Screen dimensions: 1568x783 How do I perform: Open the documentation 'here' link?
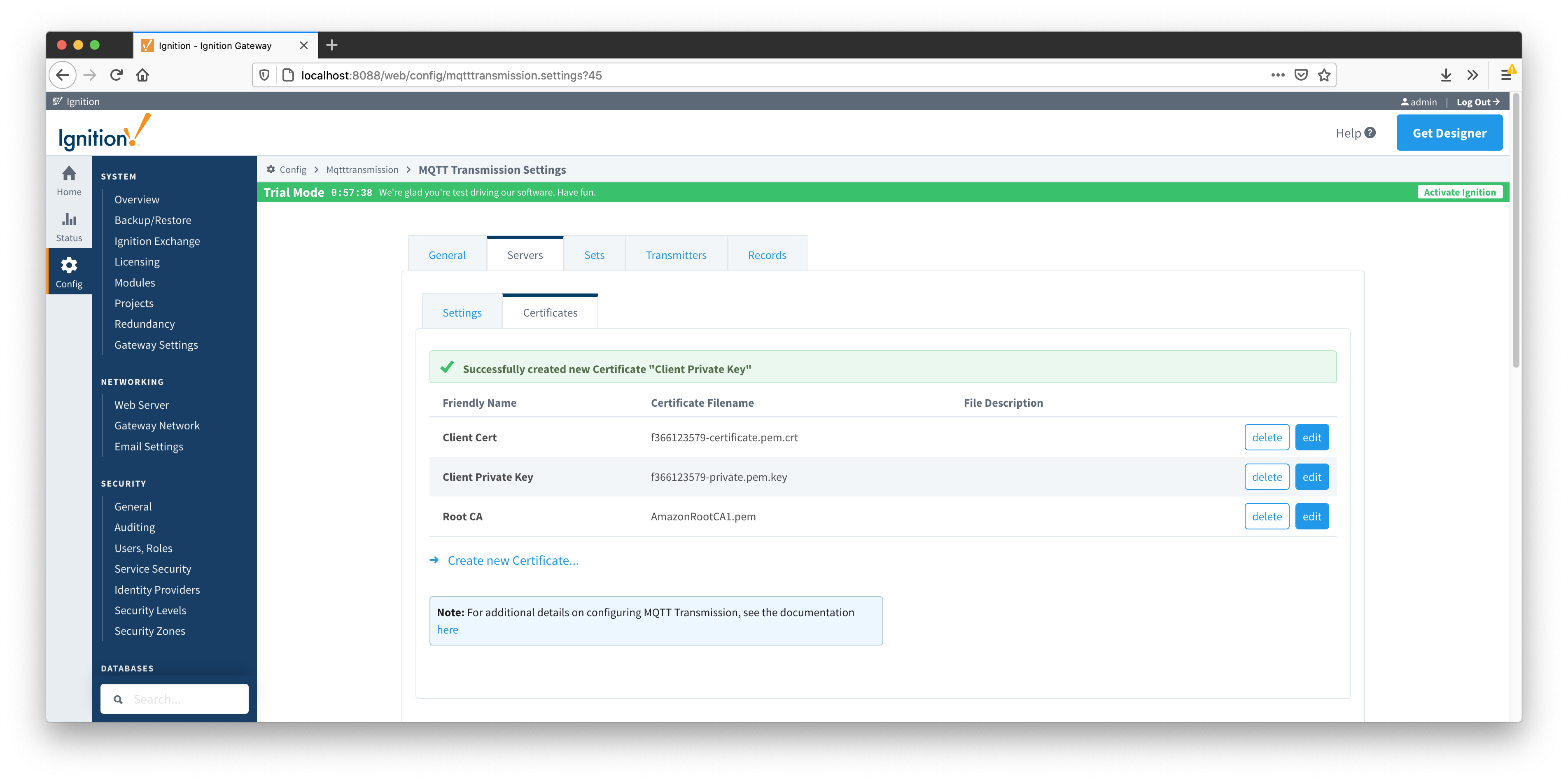(448, 630)
